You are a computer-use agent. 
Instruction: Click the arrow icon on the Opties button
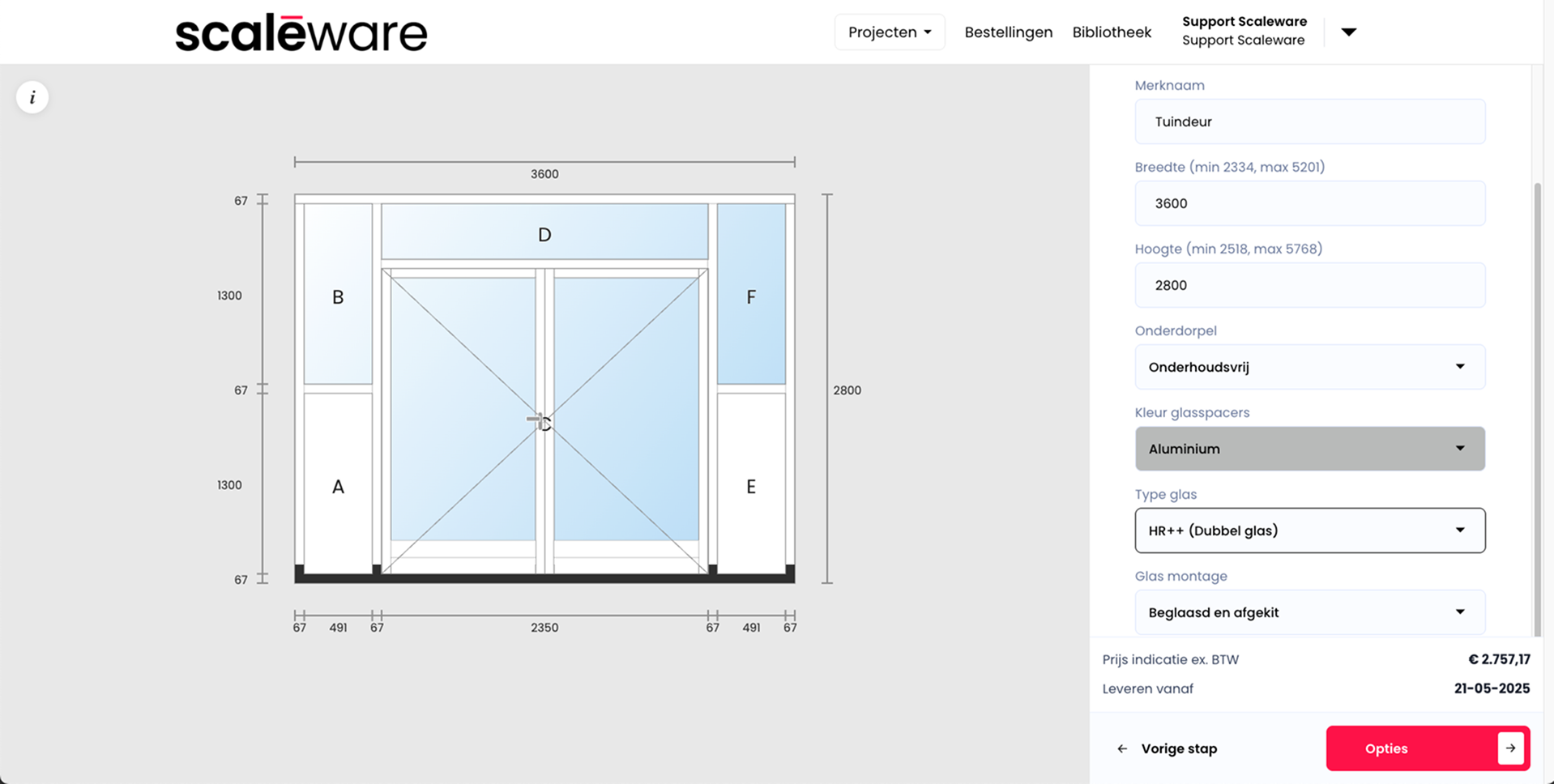[x=1510, y=748]
